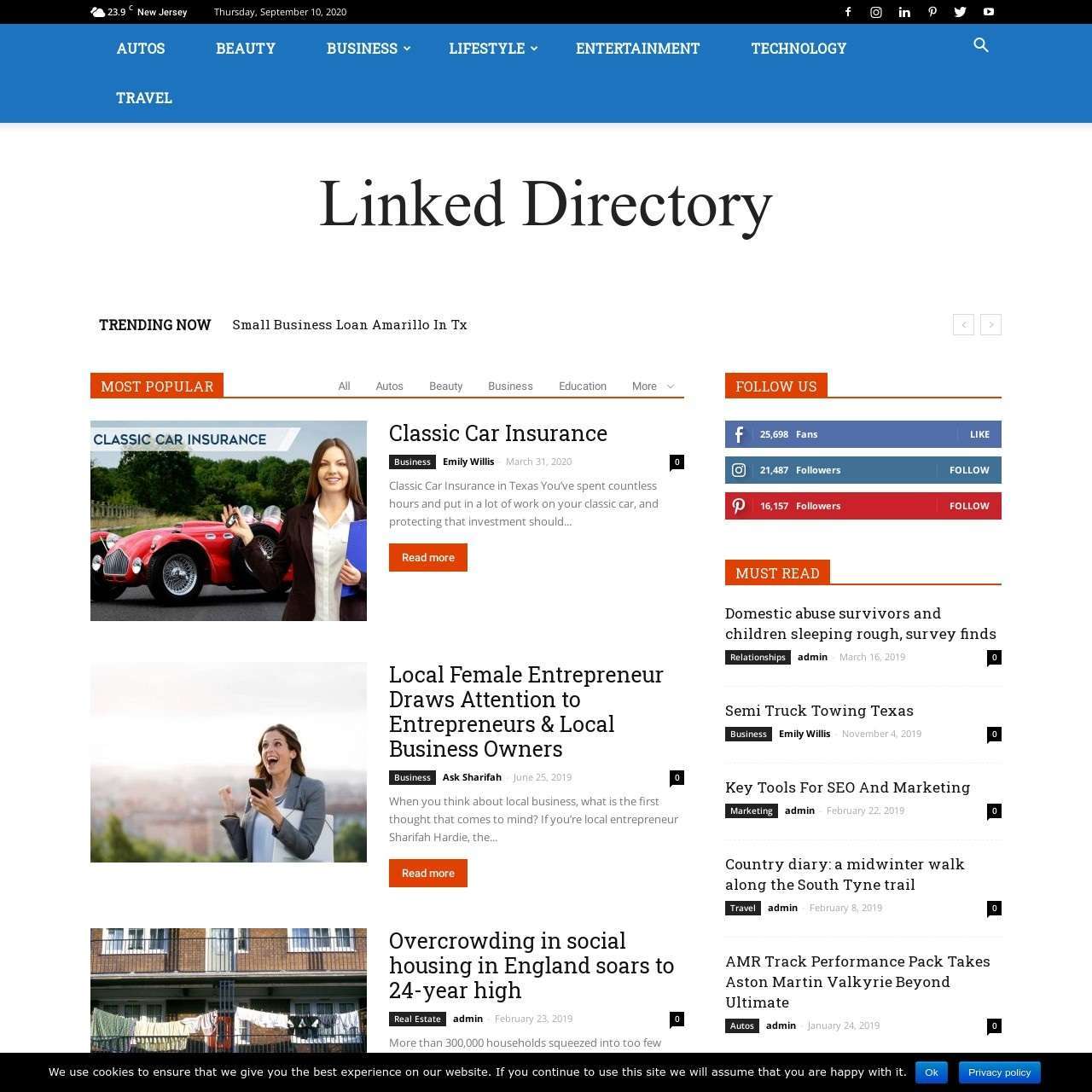Click Facebook icon in Follow Us widget
Image resolution: width=1092 pixels, height=1092 pixels.
click(739, 434)
